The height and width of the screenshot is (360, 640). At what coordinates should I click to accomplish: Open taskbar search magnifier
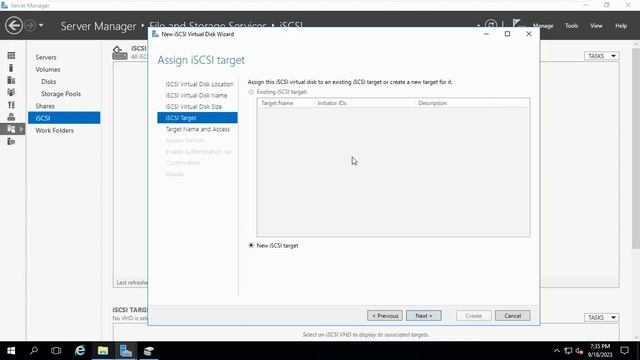click(34, 351)
